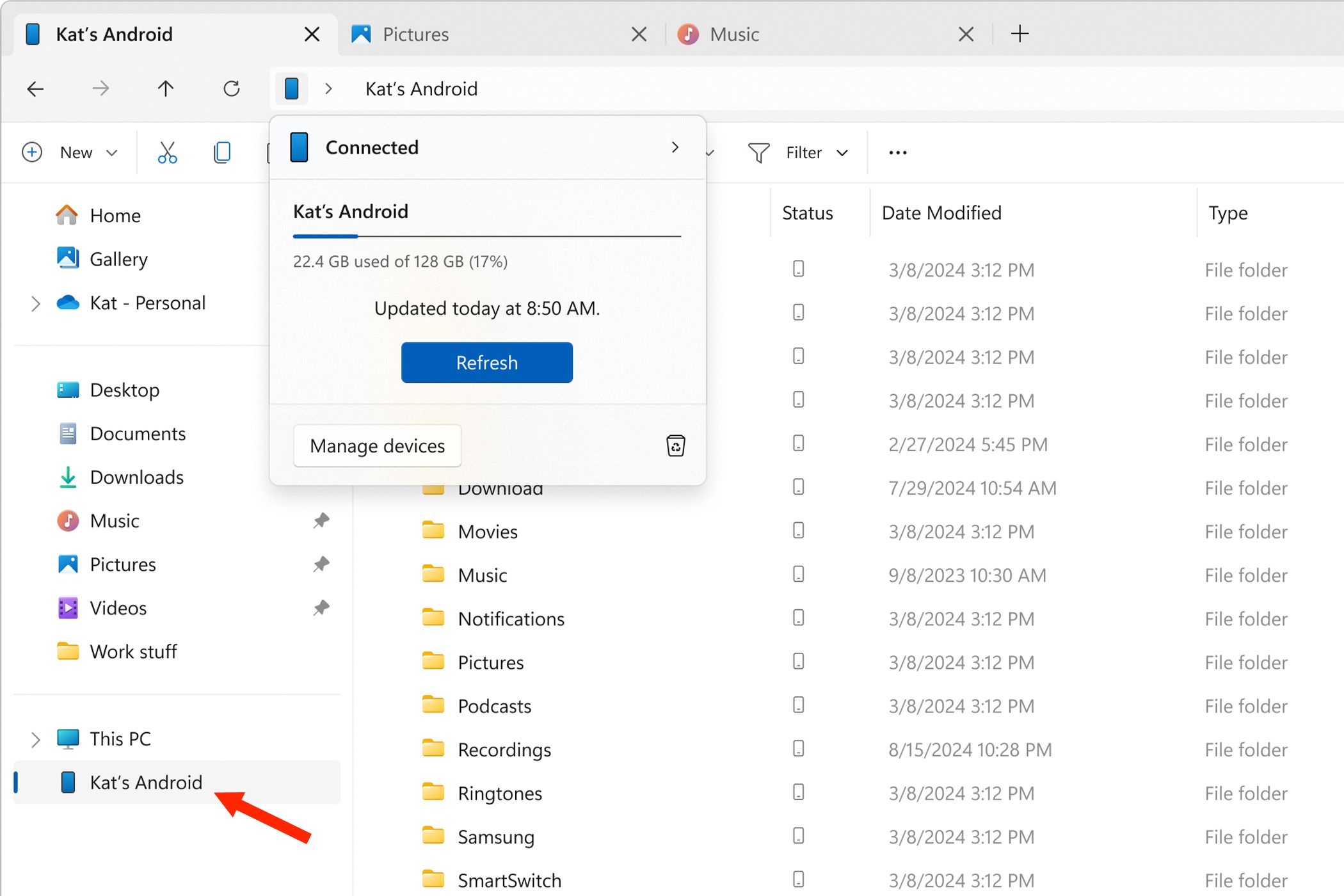The image size is (1344, 896).
Task: Click the Back navigation arrow
Action: [x=36, y=88]
